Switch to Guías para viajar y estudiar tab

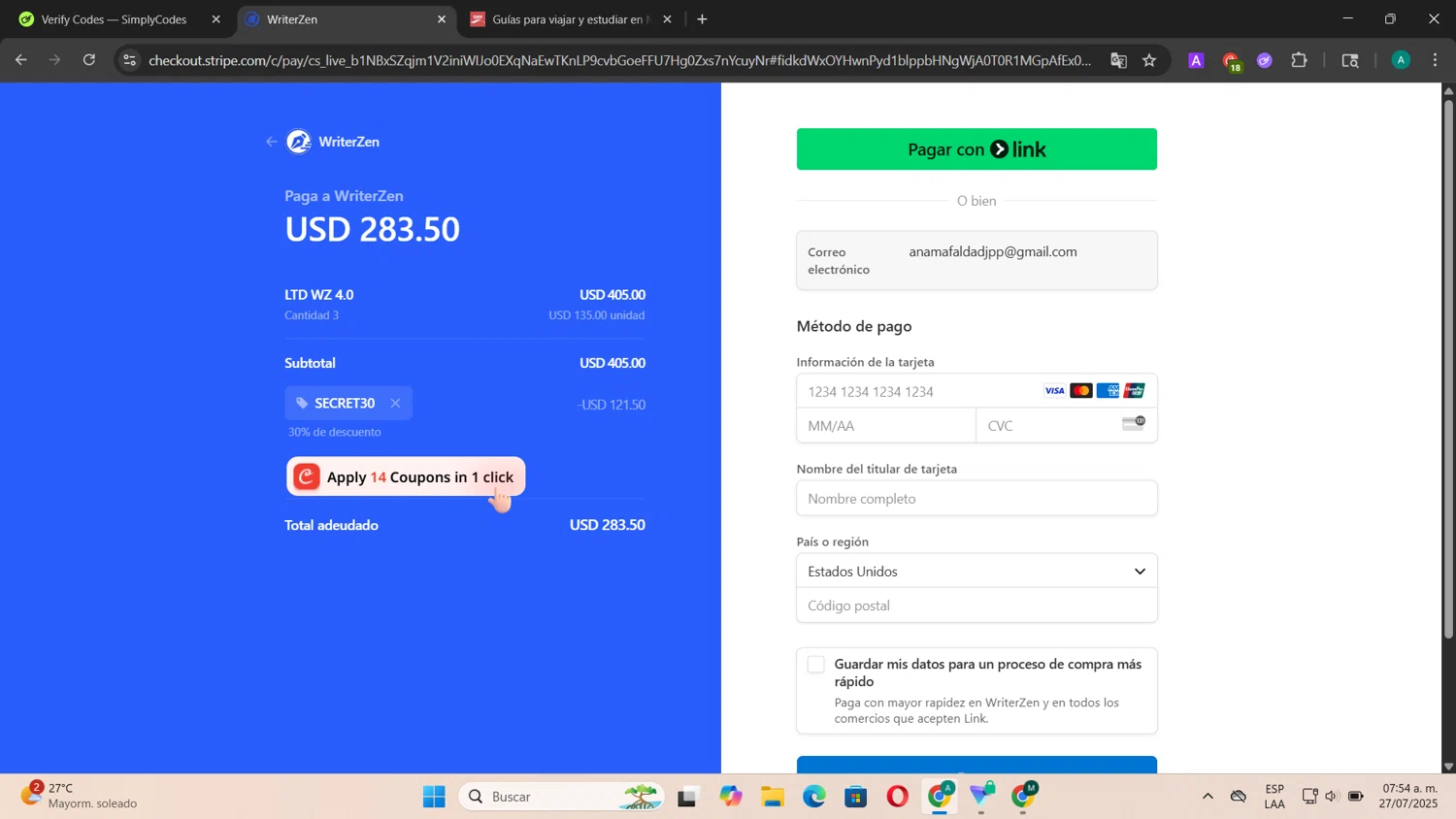tap(571, 19)
